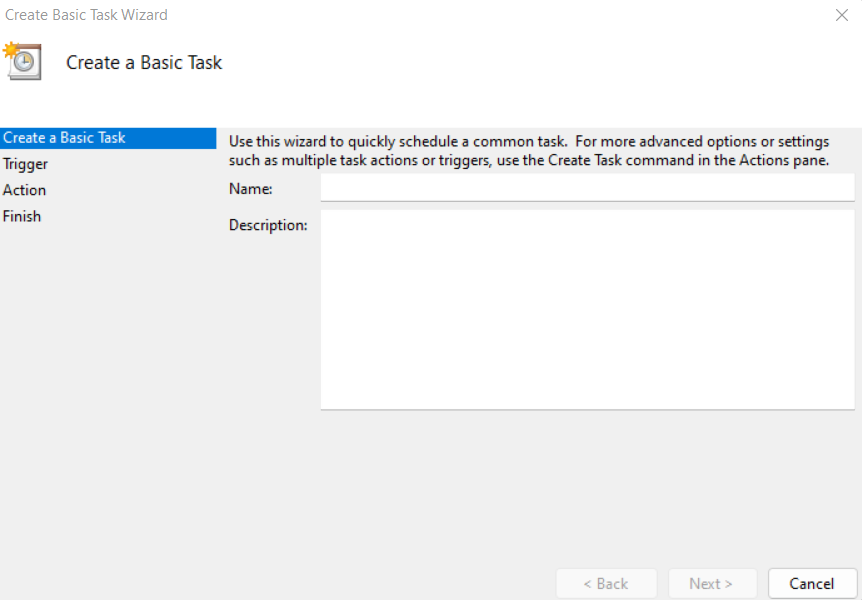Screen dimensions: 862x600
Task: Click the 'Description:' field label
Action: [268, 226]
